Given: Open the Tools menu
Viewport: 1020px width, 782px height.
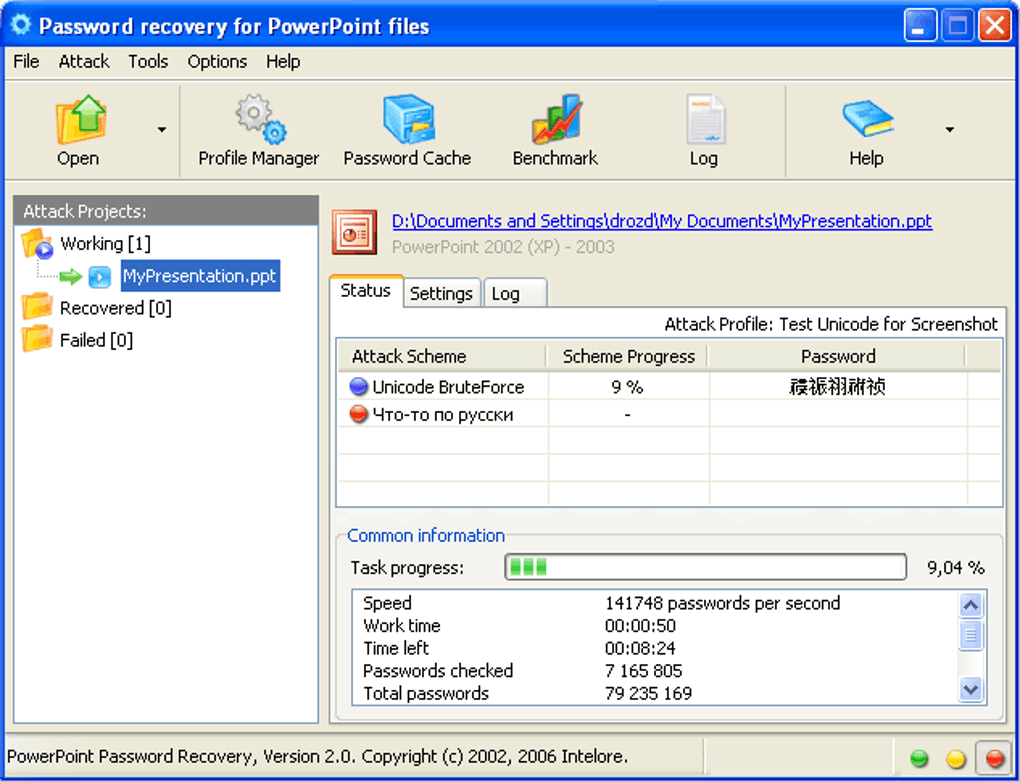Looking at the screenshot, I should [148, 62].
